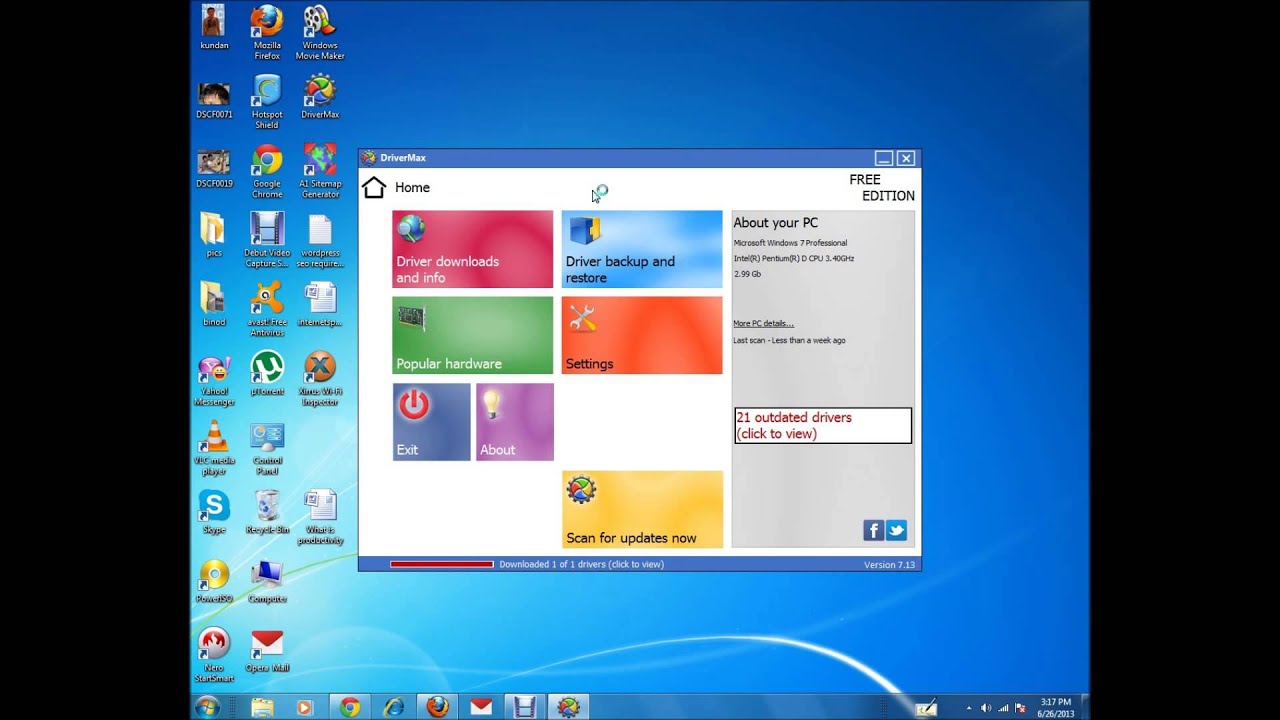Click the Home icon in DriverMax
The image size is (1280, 720).
(374, 187)
